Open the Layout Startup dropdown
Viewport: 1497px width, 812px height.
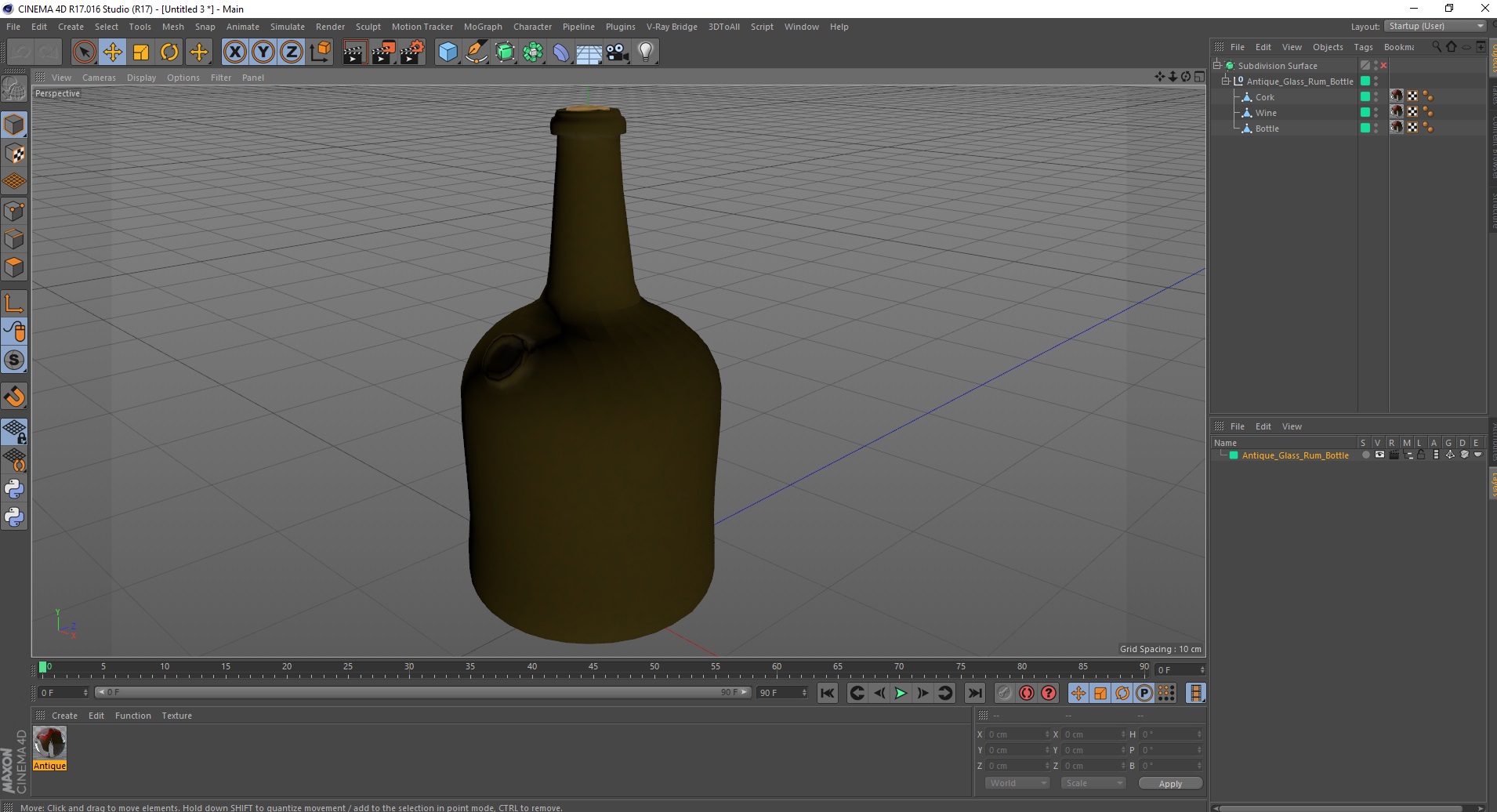coord(1435,26)
